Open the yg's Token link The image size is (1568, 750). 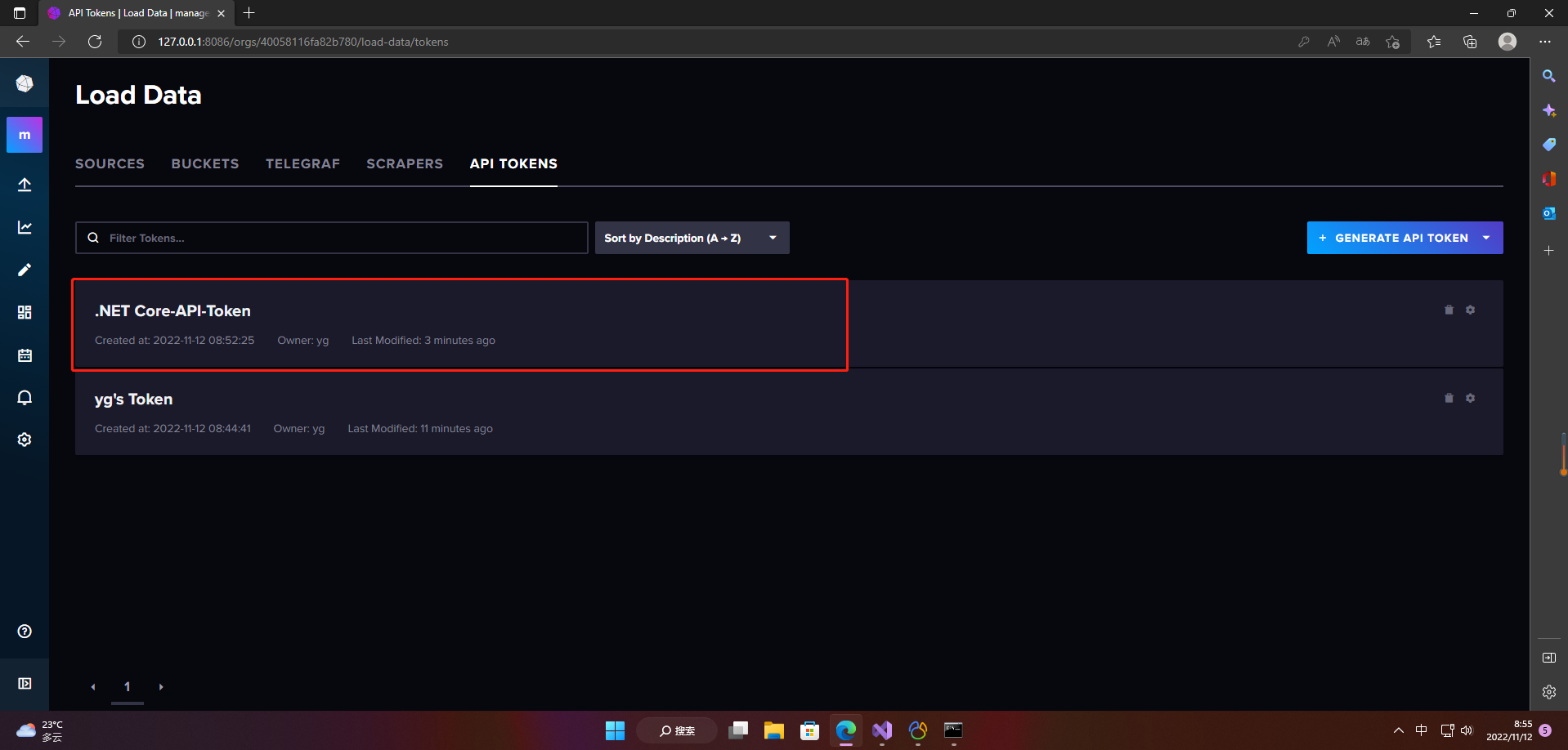coord(133,399)
